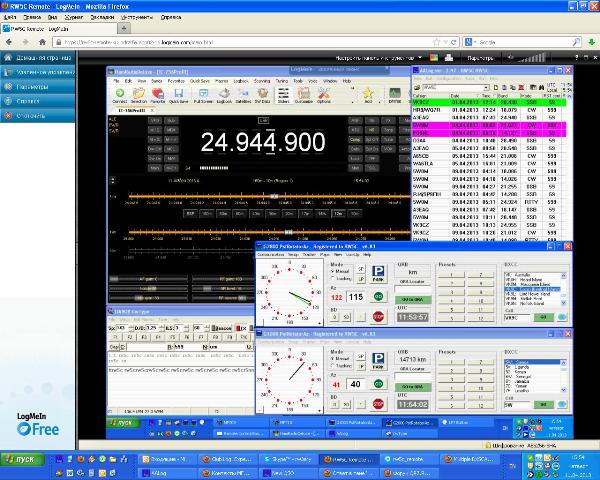Click the Quick Save floppy icon
Screen dimensions: 600x480
179,95
